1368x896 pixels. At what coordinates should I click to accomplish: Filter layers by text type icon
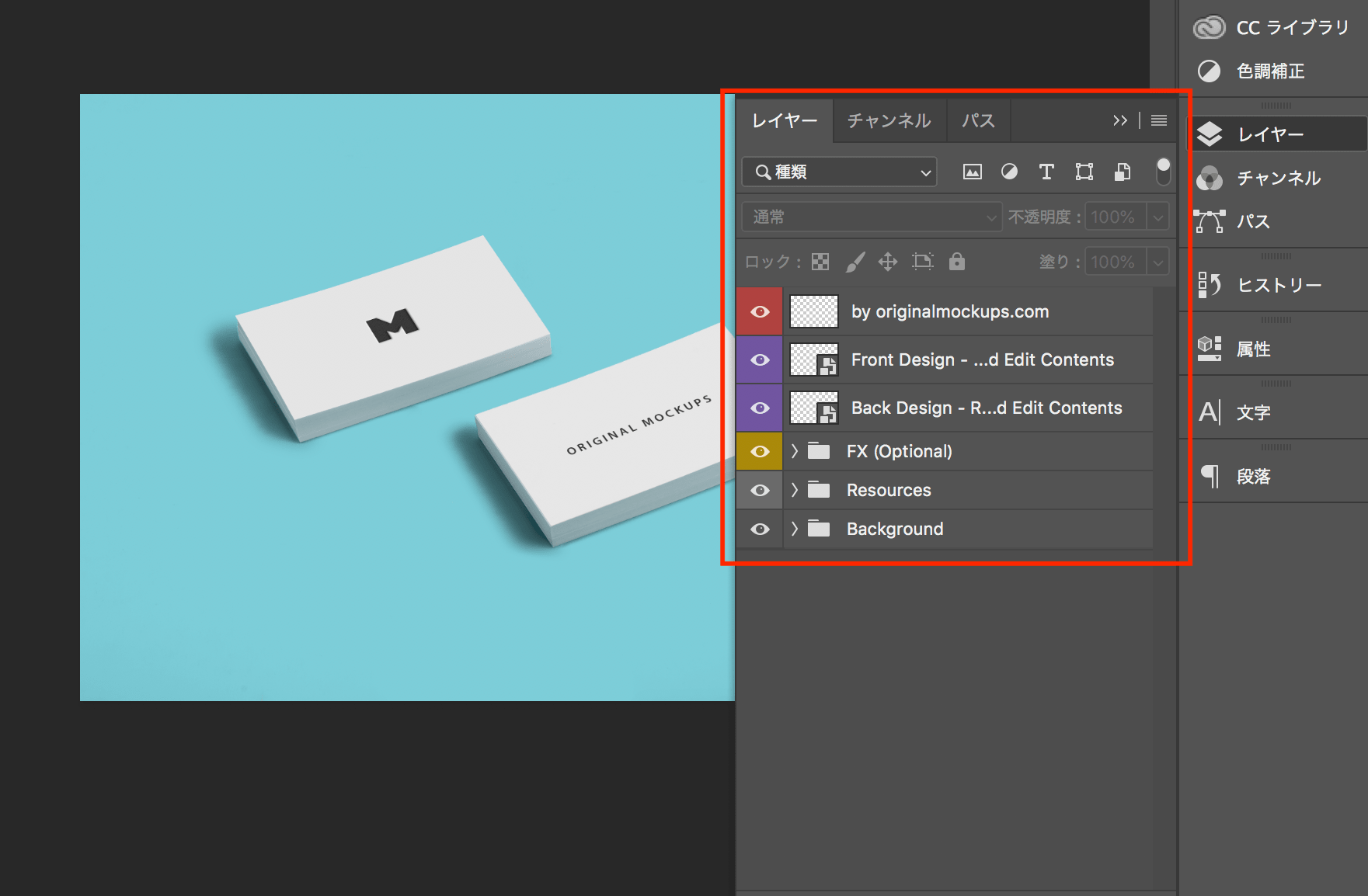point(1046,172)
